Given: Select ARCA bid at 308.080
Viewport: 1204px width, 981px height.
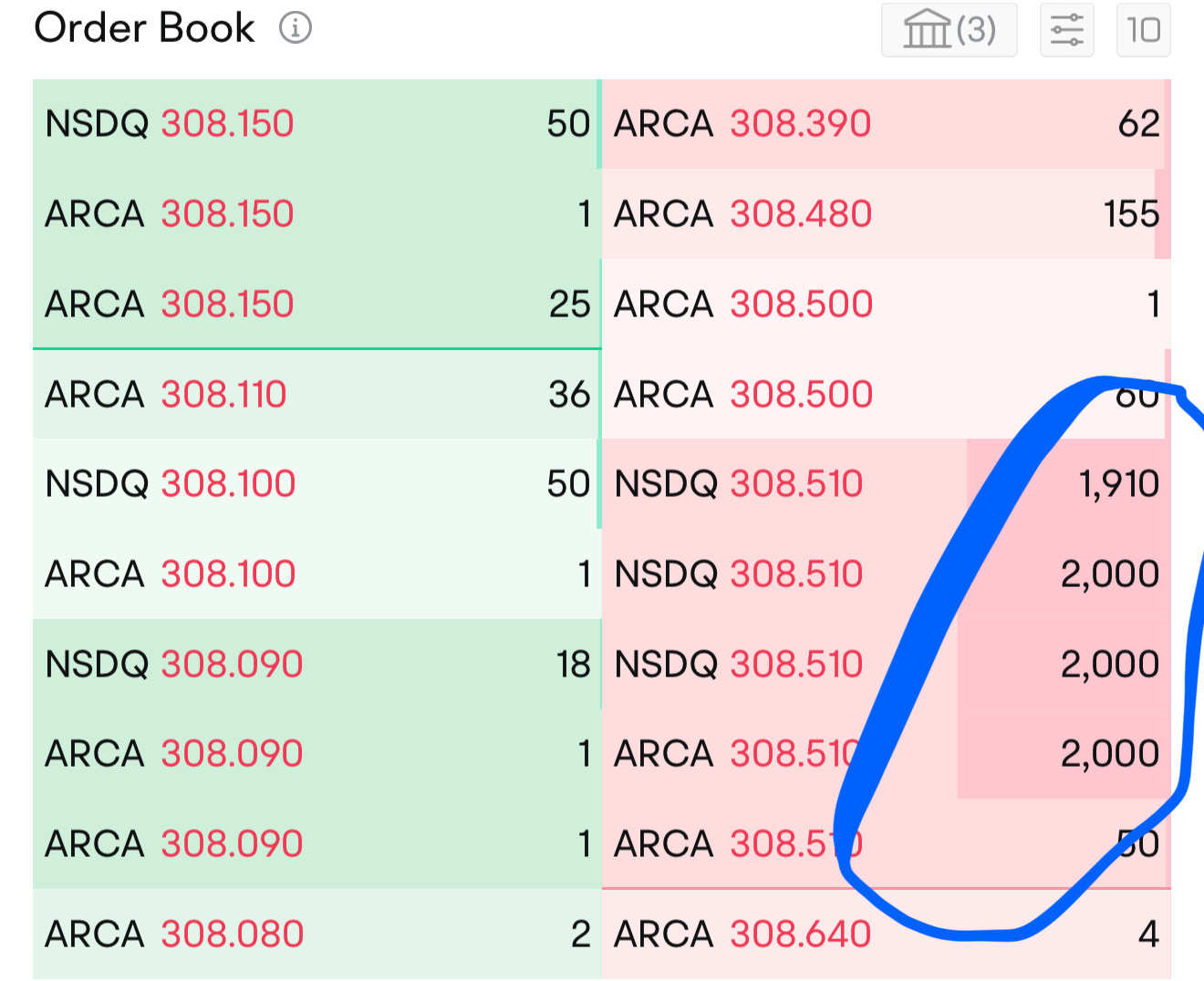Looking at the screenshot, I should pyautogui.click(x=317, y=935).
